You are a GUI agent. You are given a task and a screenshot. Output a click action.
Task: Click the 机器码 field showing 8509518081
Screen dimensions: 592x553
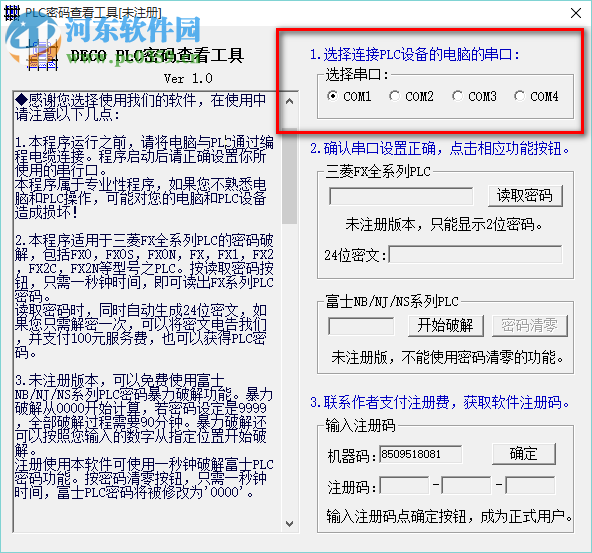421,454
